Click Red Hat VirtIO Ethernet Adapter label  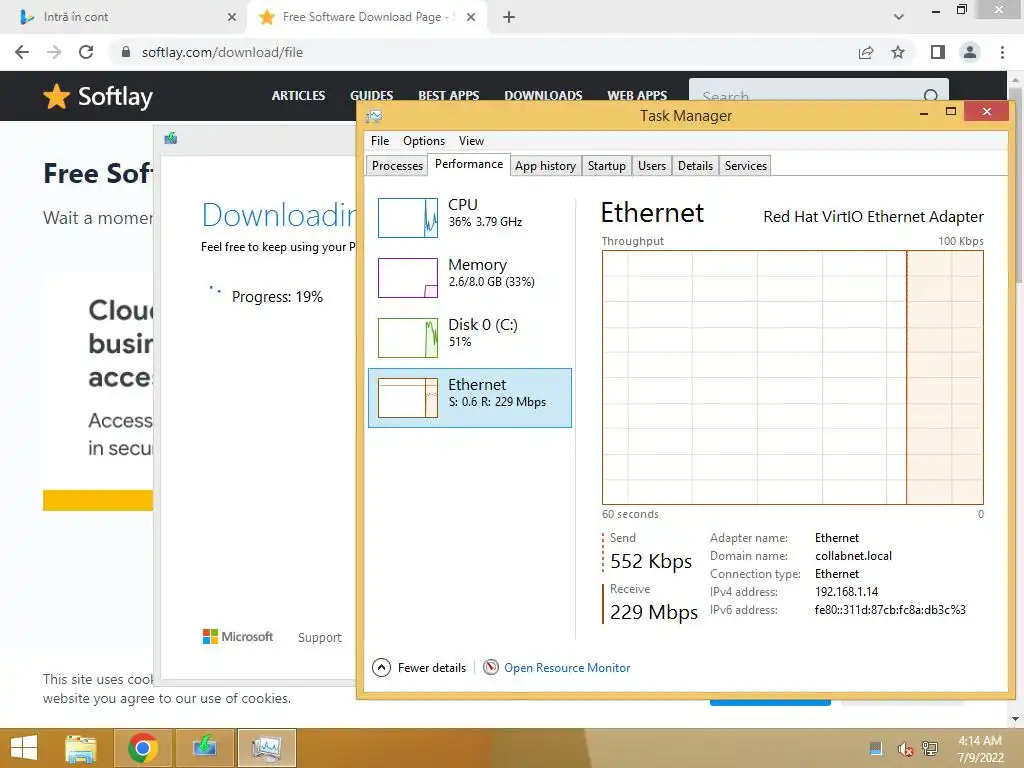[x=873, y=216]
